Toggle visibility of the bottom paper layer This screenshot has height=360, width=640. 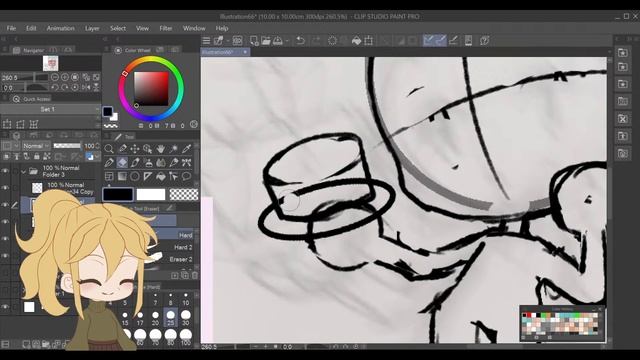click(x=5, y=307)
